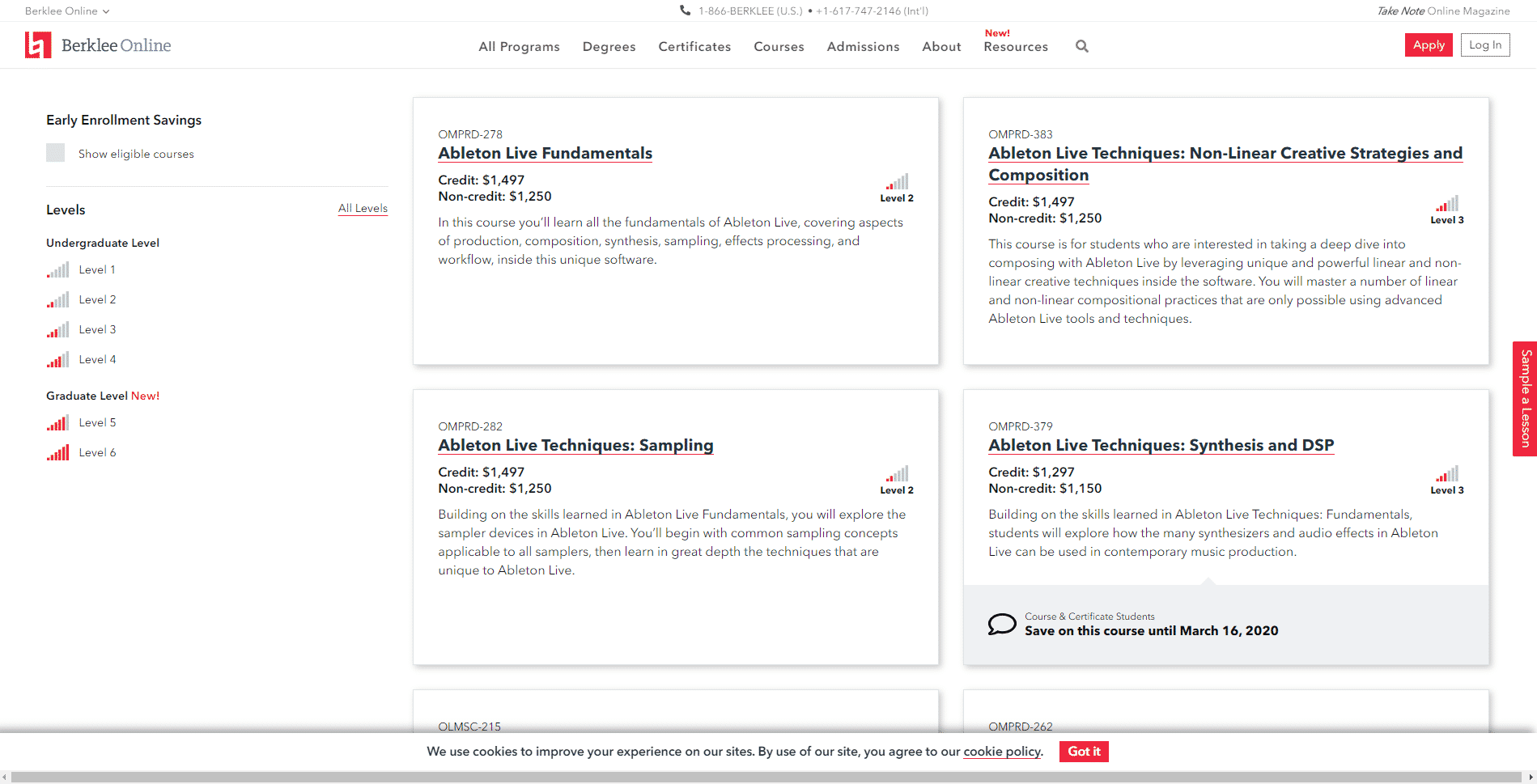Image resolution: width=1537 pixels, height=784 pixels.
Task: Select the Level 6 bars icon
Action: (57, 453)
